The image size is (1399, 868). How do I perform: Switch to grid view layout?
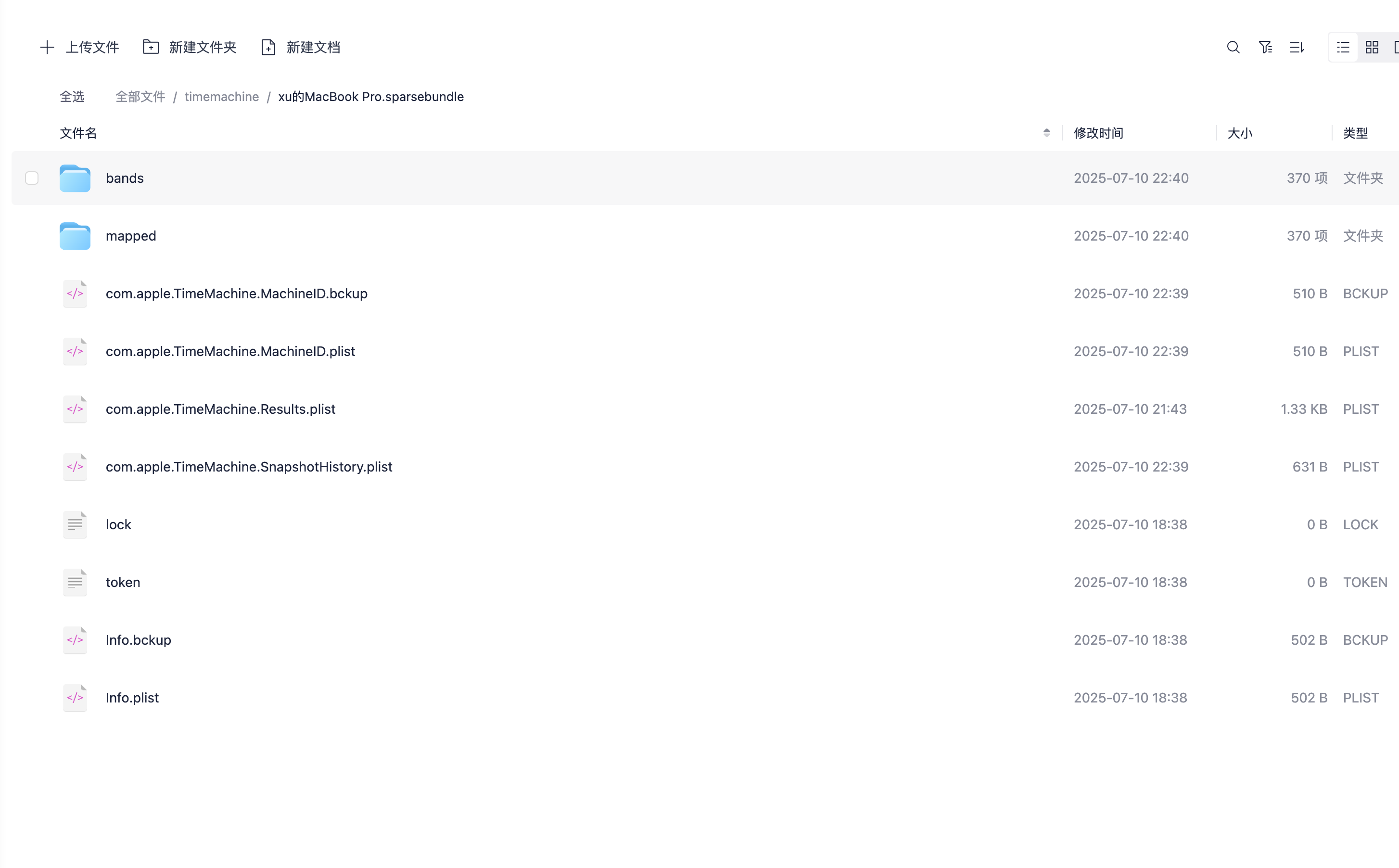pyautogui.click(x=1372, y=47)
